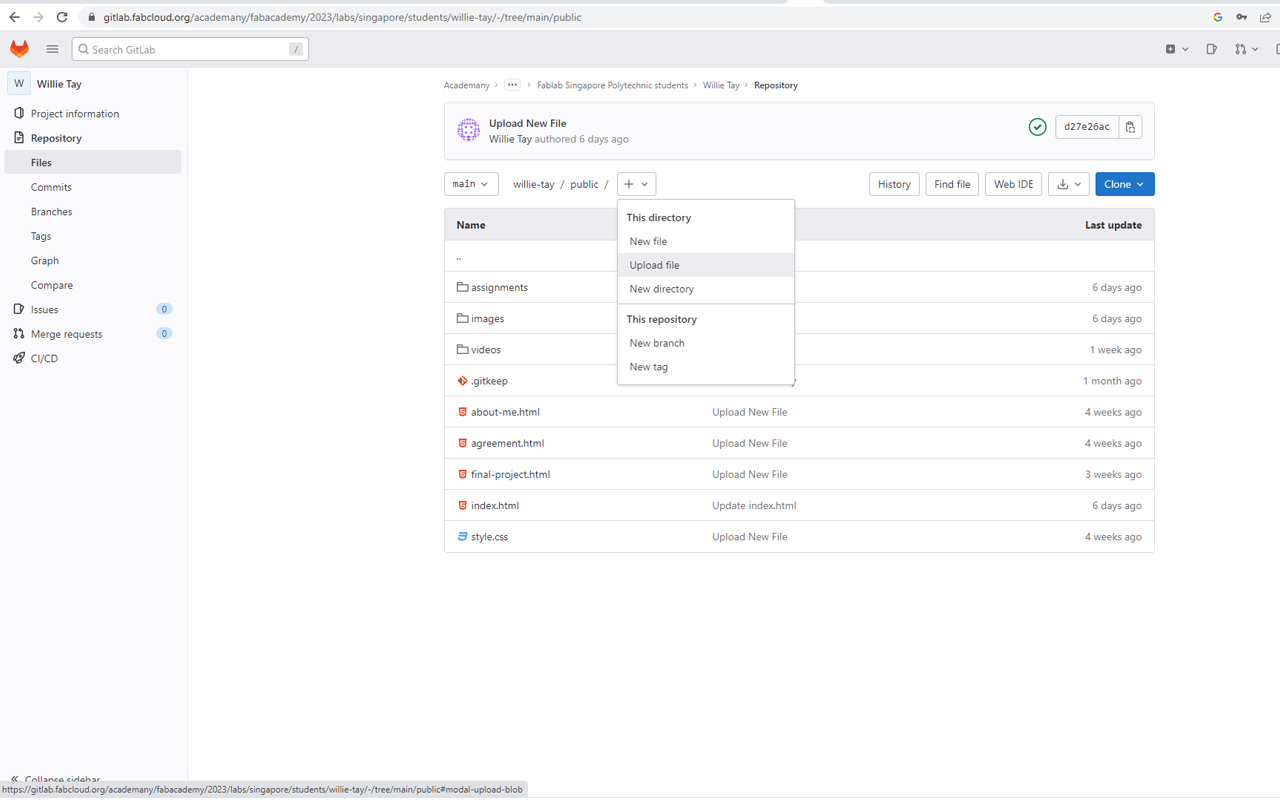
Task: Click the W project avatar in sidebar
Action: pyautogui.click(x=19, y=84)
